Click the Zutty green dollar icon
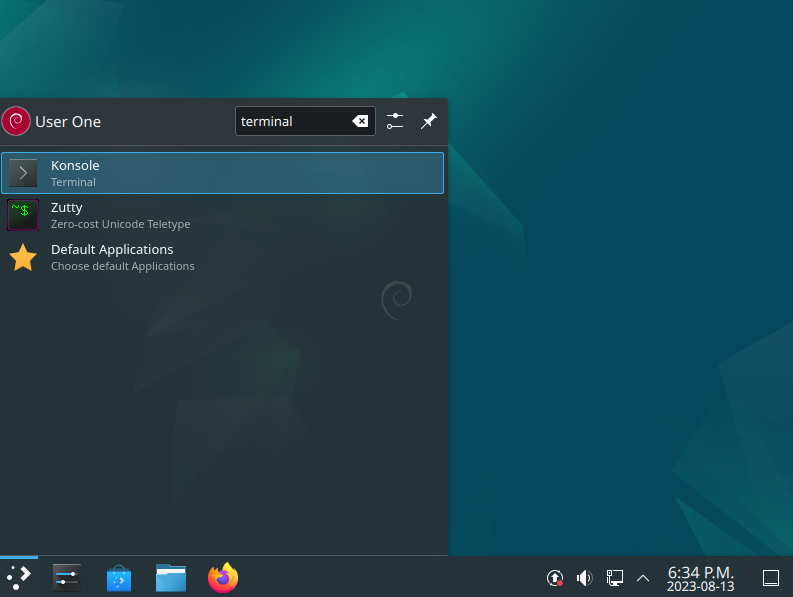 (x=23, y=215)
